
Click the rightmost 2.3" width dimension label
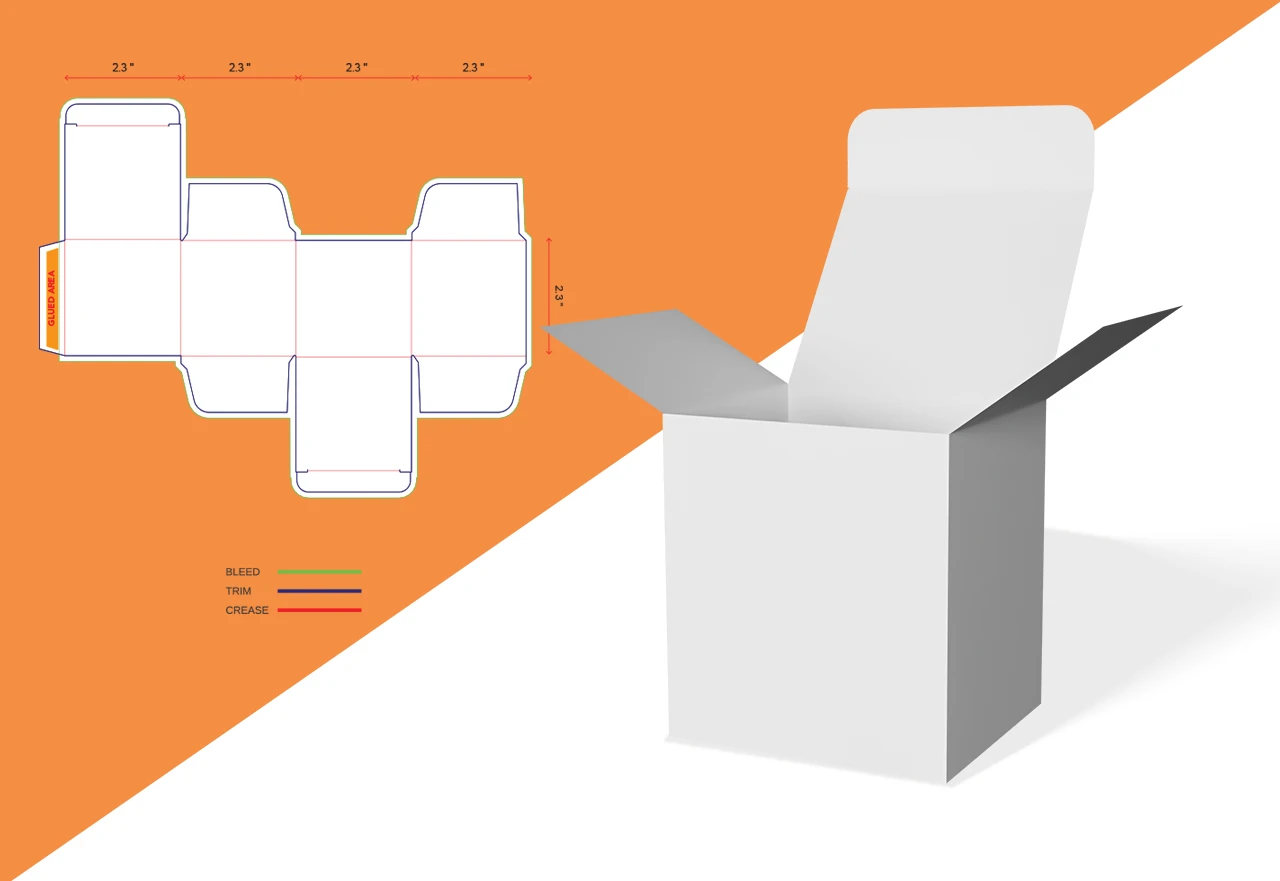pos(473,67)
